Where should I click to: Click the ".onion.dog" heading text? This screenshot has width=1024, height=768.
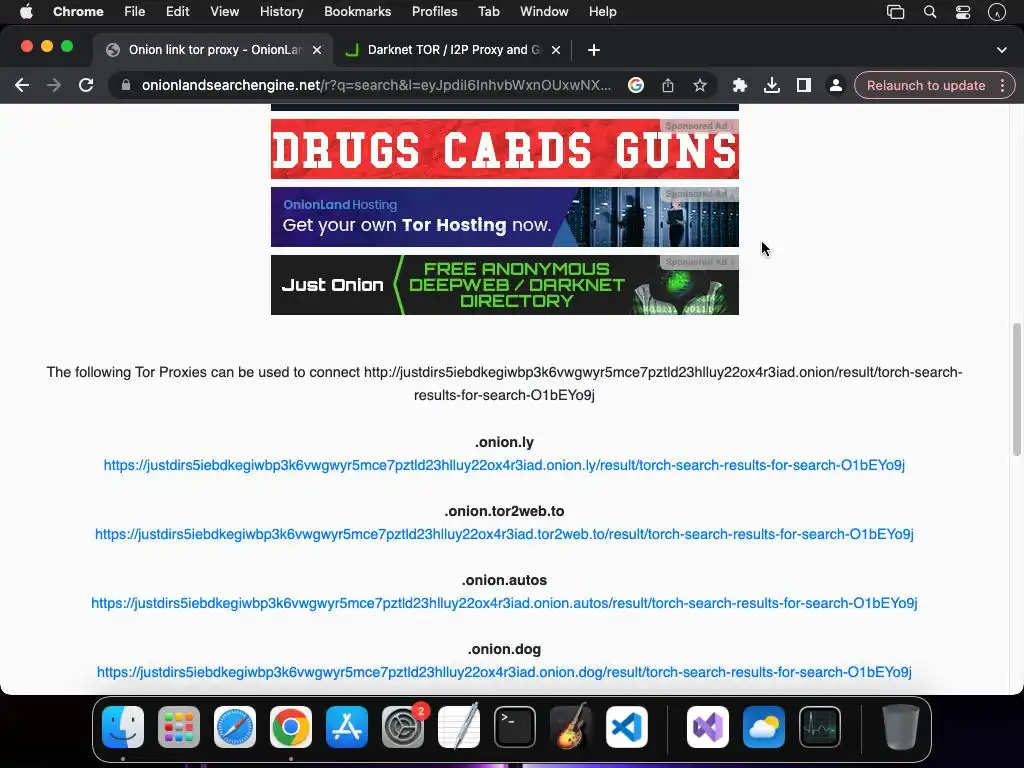tap(504, 649)
